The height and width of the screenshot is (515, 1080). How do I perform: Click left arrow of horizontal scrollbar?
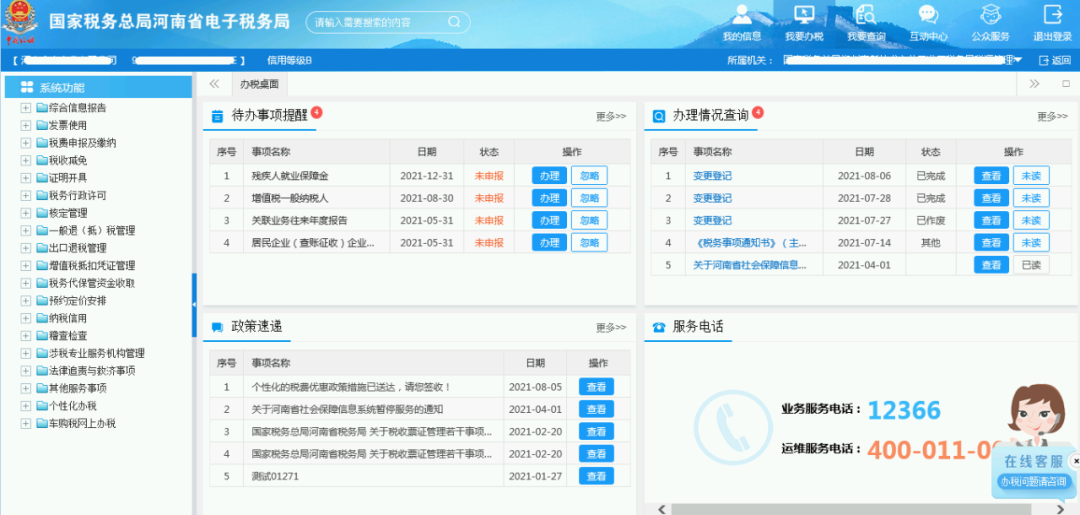[x=662, y=509]
